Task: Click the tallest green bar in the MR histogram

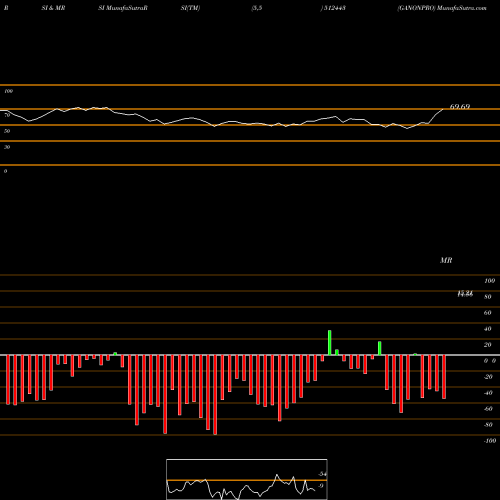Action: pos(330,343)
